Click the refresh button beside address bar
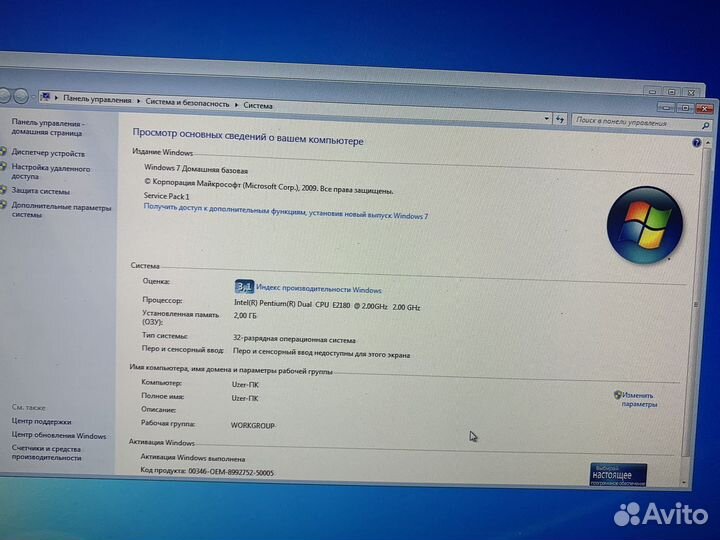720x540 pixels. pyautogui.click(x=560, y=119)
